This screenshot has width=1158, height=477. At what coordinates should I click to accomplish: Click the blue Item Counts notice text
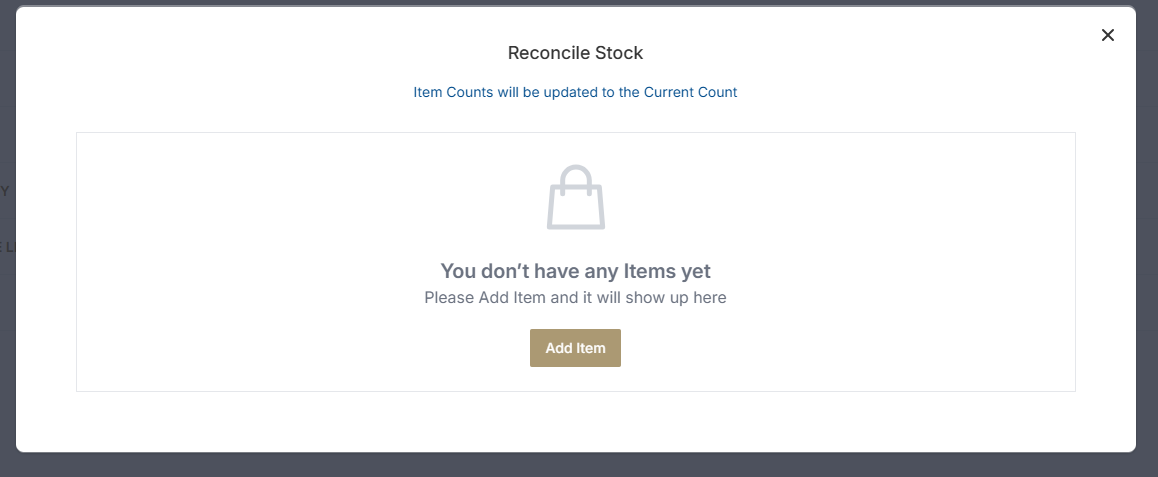click(x=575, y=92)
